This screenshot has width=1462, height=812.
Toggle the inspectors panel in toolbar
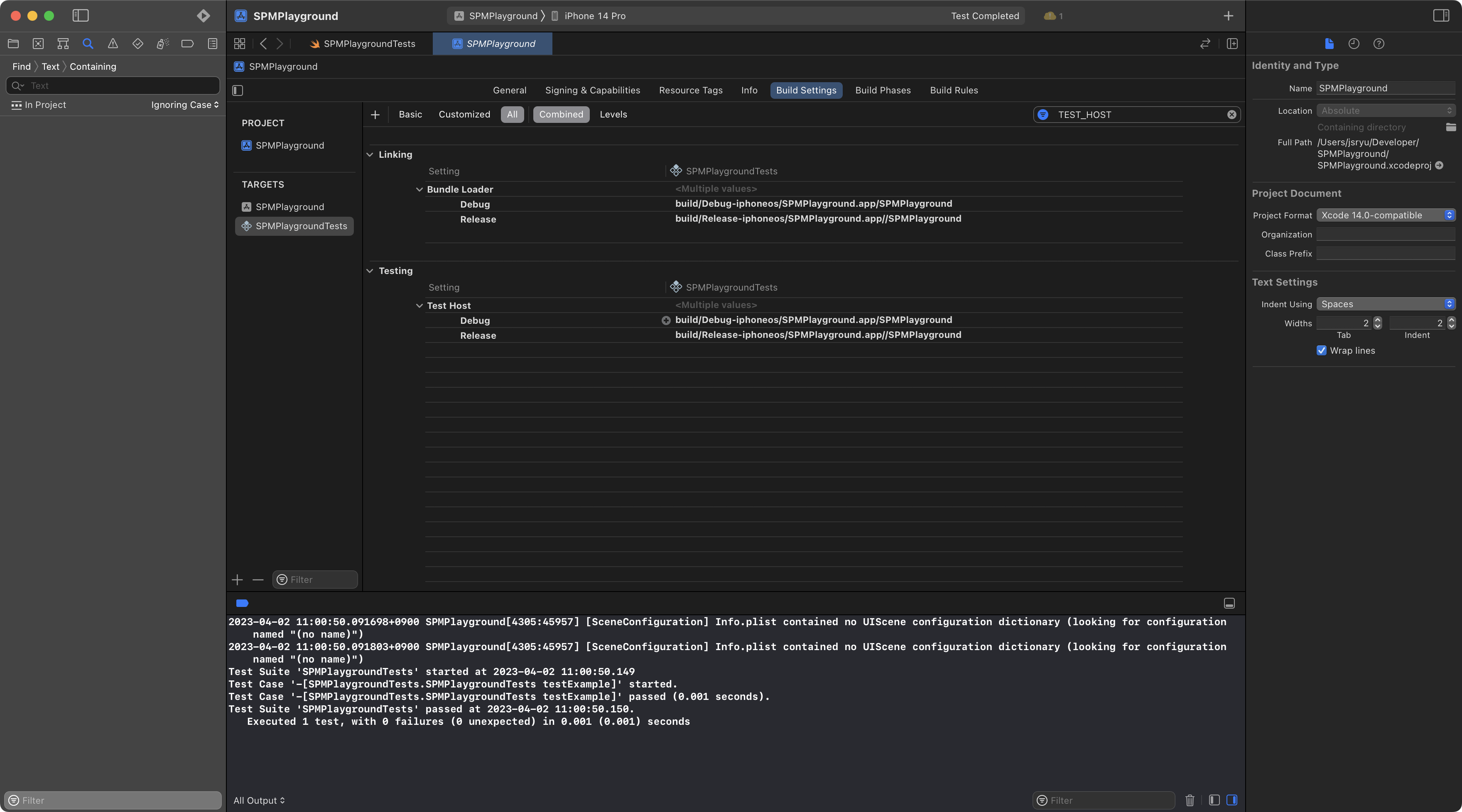coord(1441,15)
